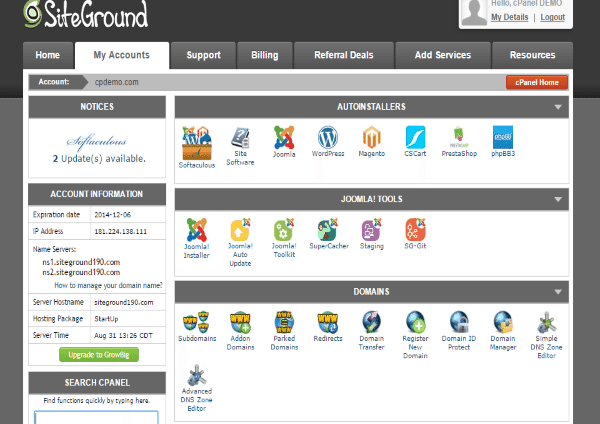Collapse the Autoinstallers section arrow
This screenshot has height=424, width=600.
tap(559, 106)
